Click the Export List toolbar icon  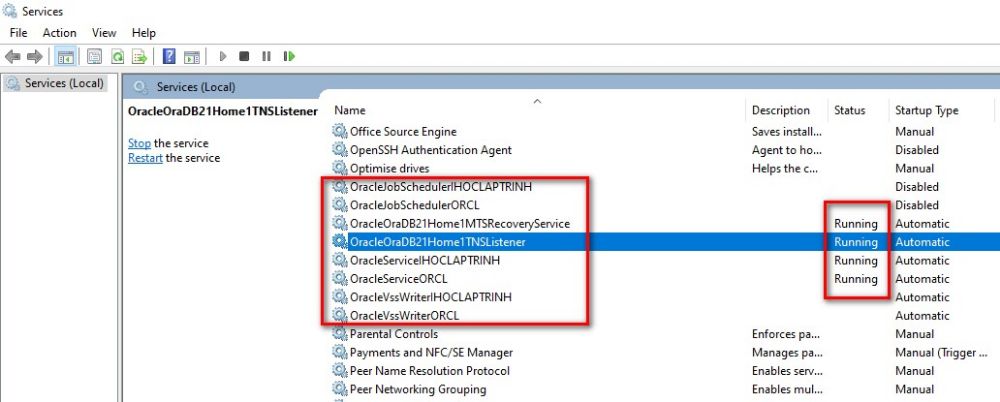[140, 57]
